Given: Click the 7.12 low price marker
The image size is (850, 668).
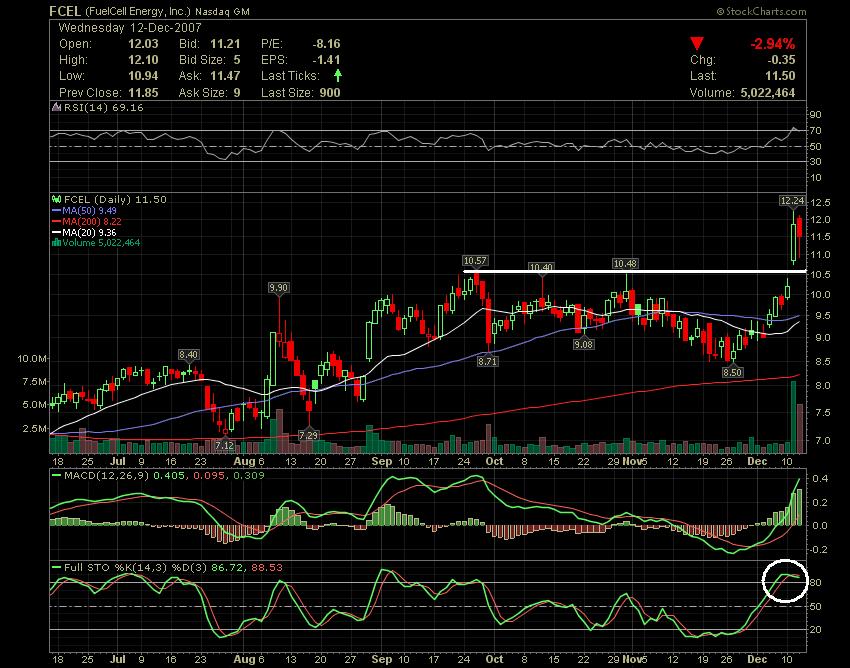Looking at the screenshot, I should point(225,445).
